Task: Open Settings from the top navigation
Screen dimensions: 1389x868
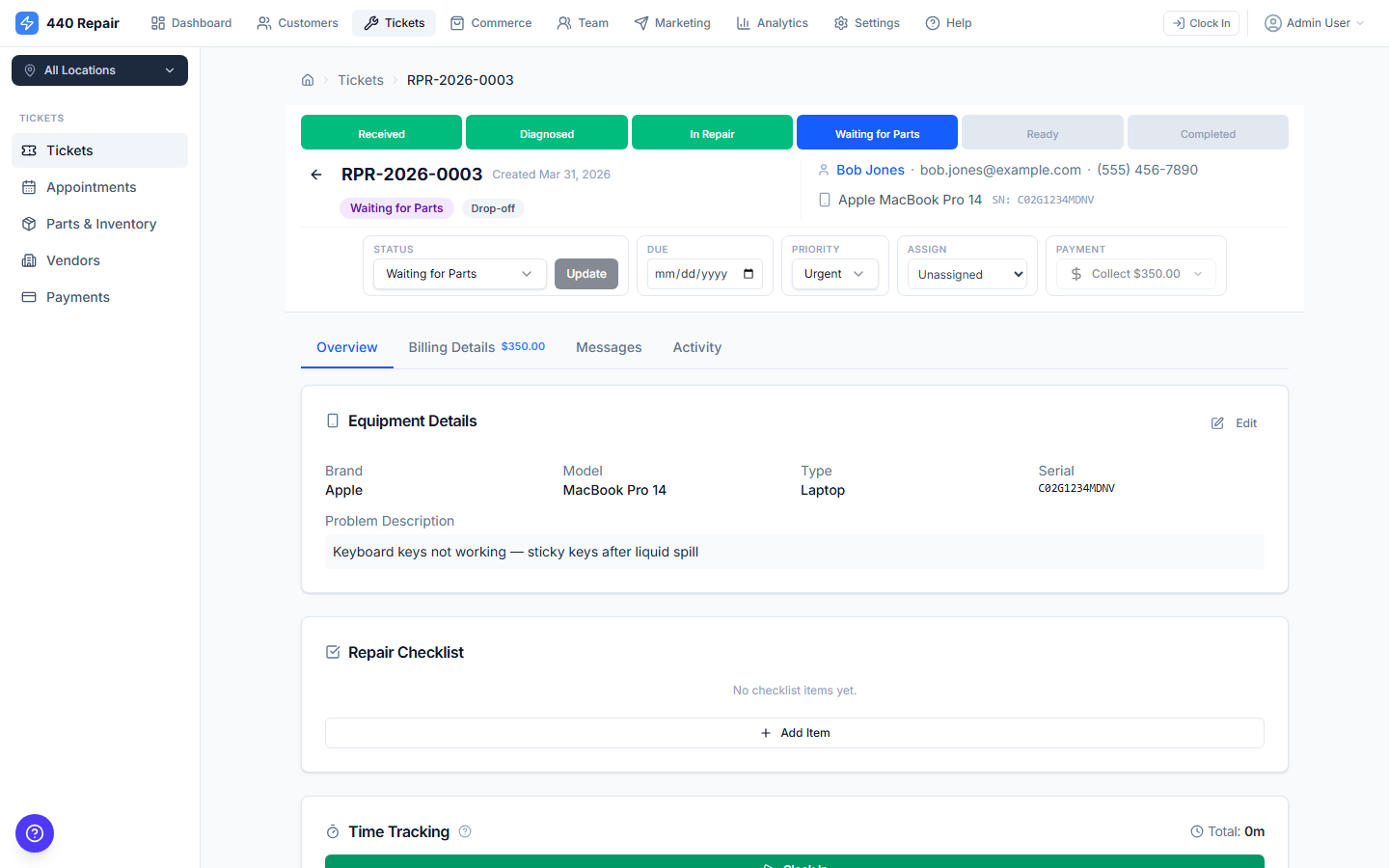Action: (865, 22)
